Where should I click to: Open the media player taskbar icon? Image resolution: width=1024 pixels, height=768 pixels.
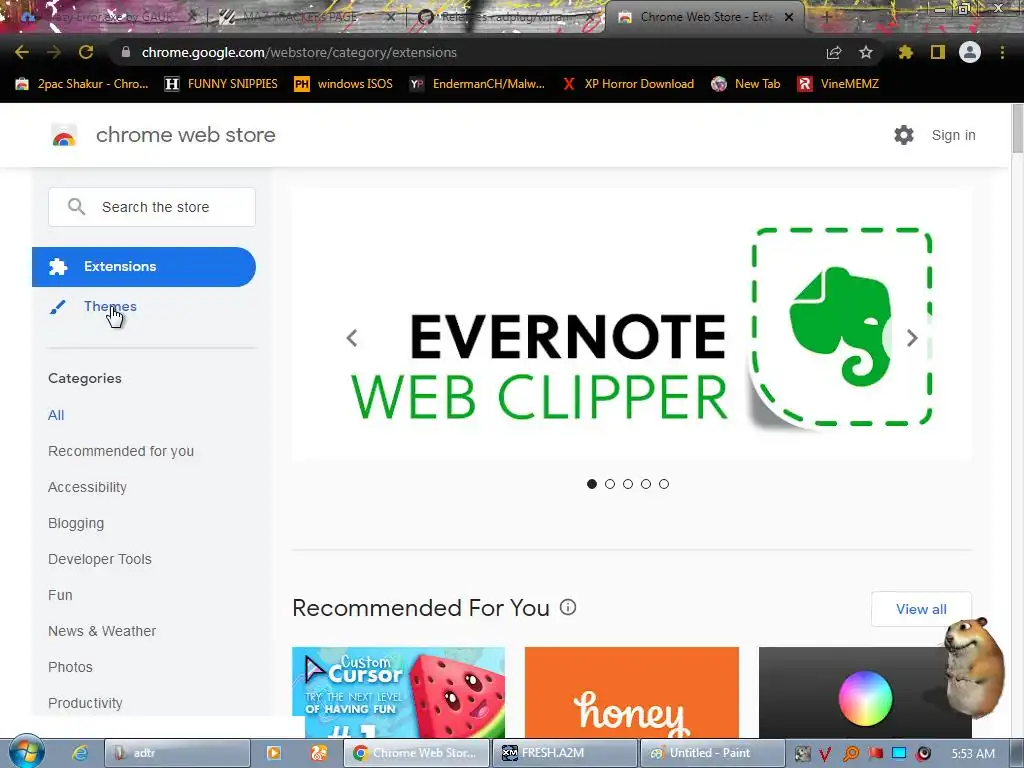pos(274,753)
